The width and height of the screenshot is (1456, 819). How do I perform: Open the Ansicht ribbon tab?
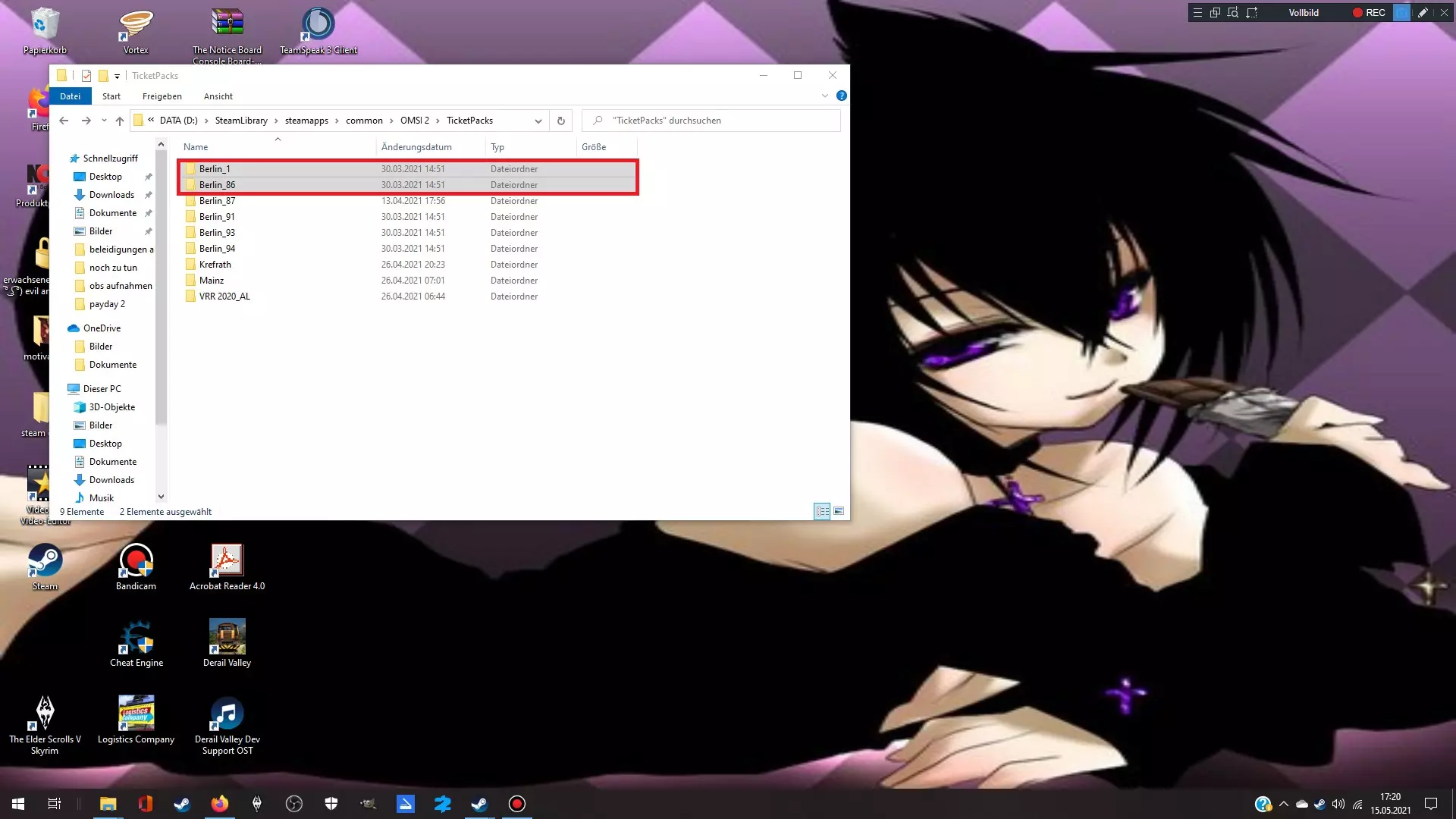(218, 96)
